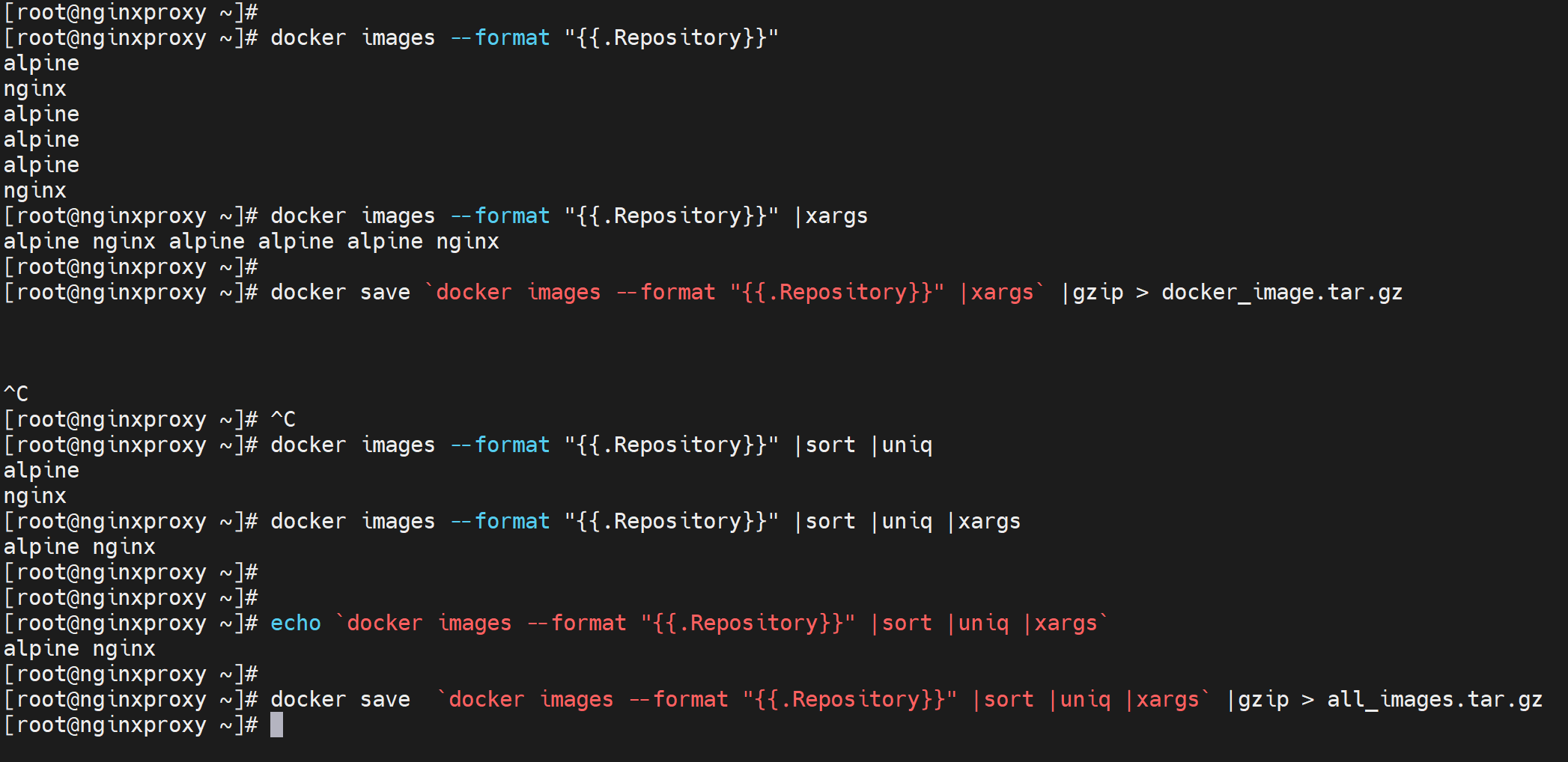Screen dimensions: 1568x762
Task: Click the empty prompt on the topmost line
Action: 131,12
